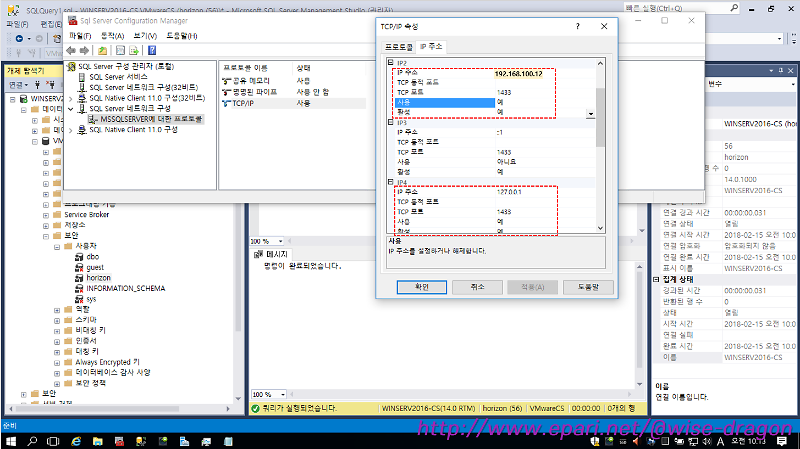Click Up one level folder icon in Configuration Manager

[x=103, y=50]
